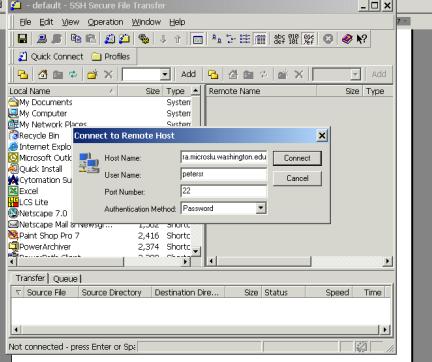Click scroll-down arrow of local file list

tap(196, 251)
